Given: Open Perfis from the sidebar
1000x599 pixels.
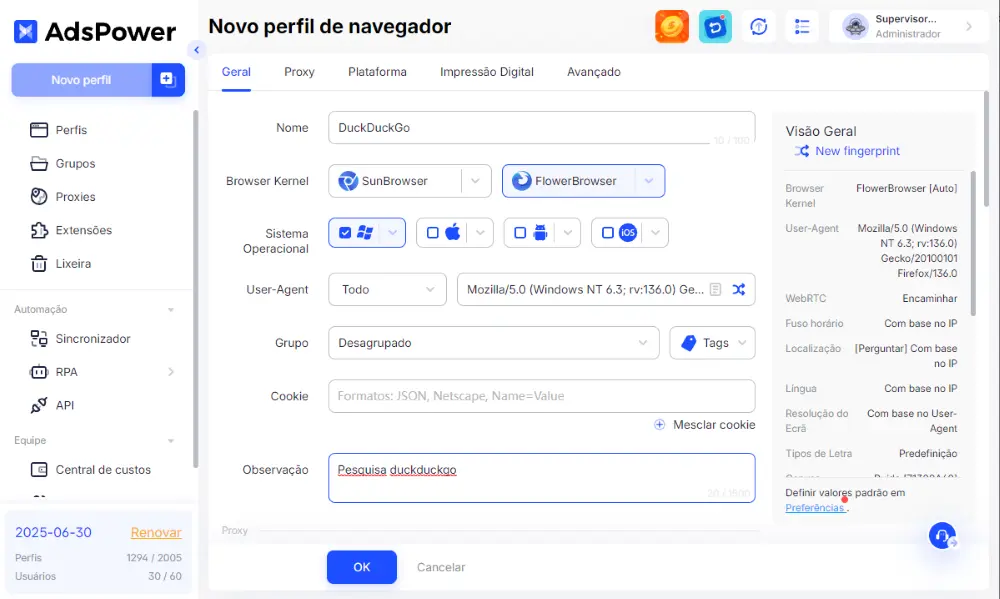Looking at the screenshot, I should tap(71, 130).
